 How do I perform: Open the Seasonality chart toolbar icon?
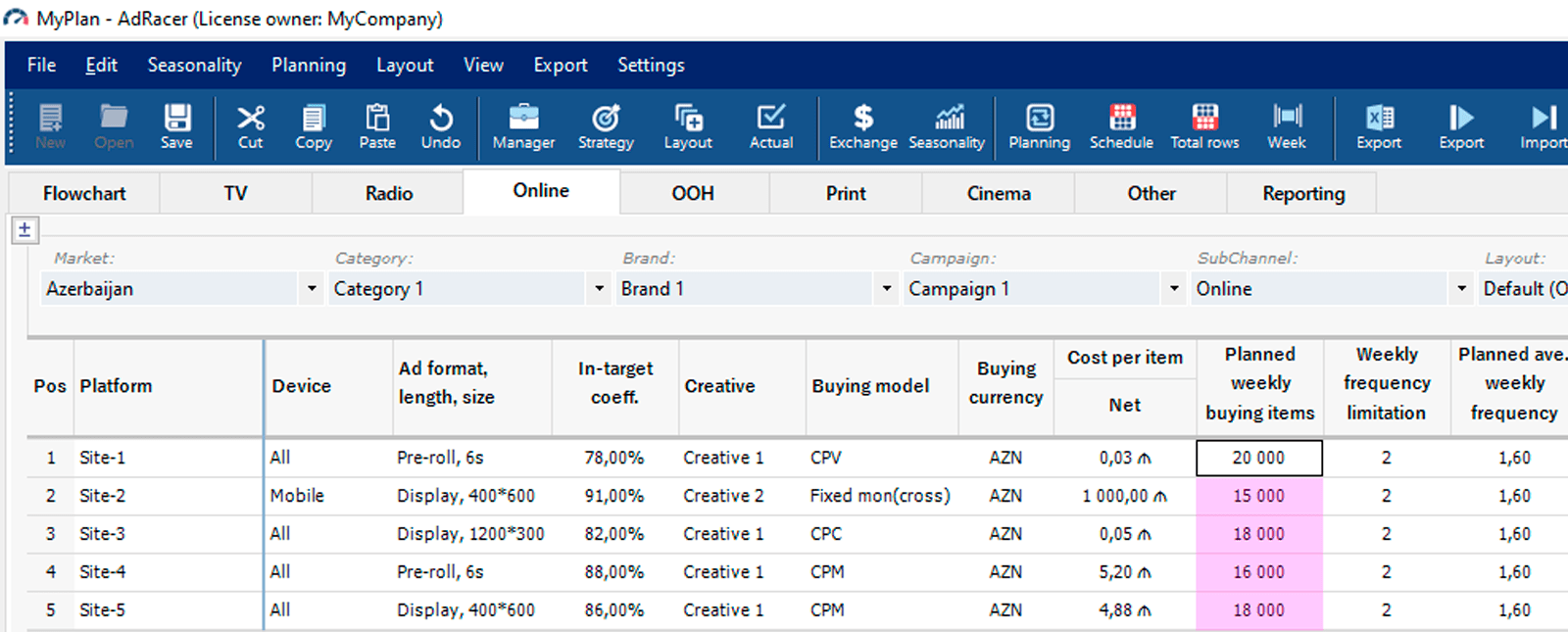pos(947,126)
